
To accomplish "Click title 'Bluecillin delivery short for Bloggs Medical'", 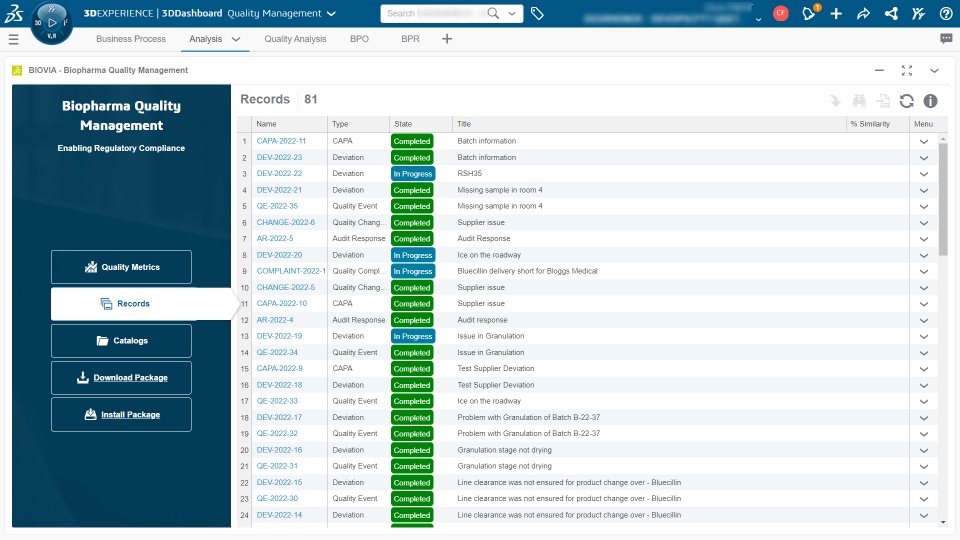I will click(x=527, y=271).
